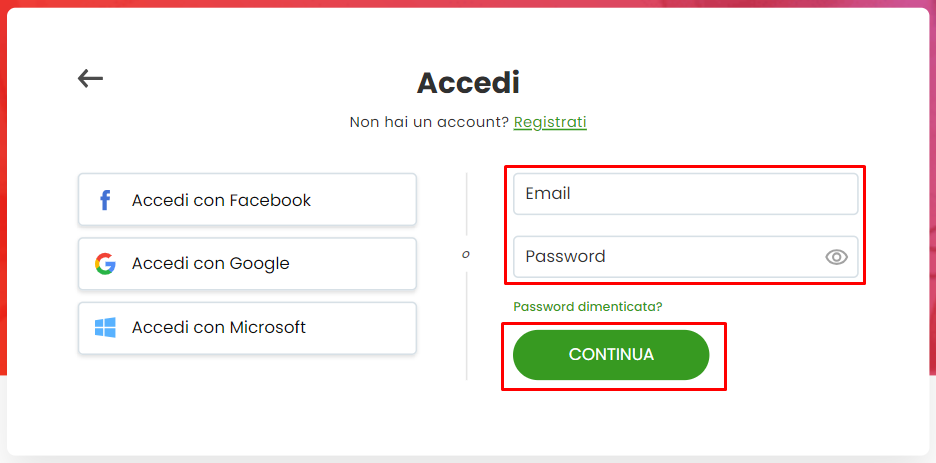Open the Registrati sign-up link
The height and width of the screenshot is (463, 936).
(550, 122)
